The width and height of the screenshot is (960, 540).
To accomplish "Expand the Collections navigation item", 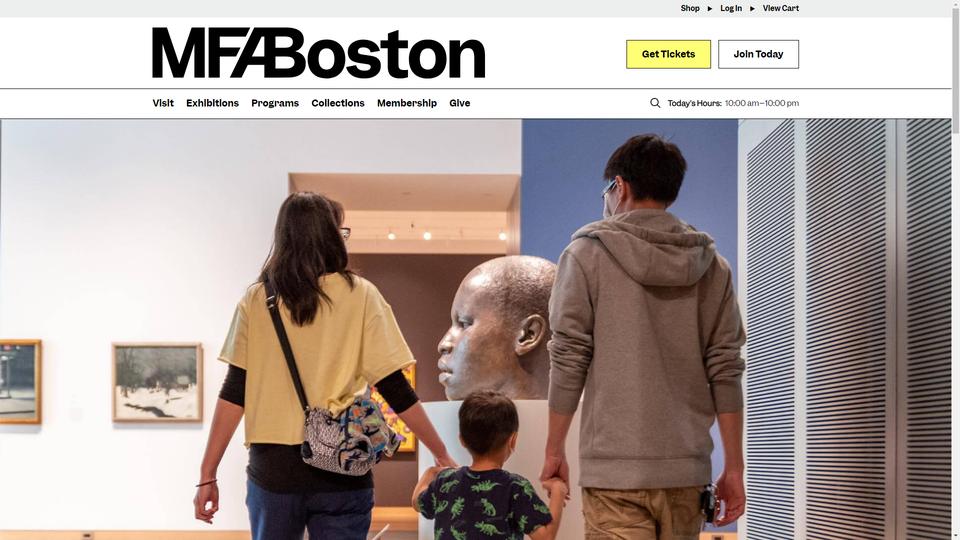I will coord(338,103).
